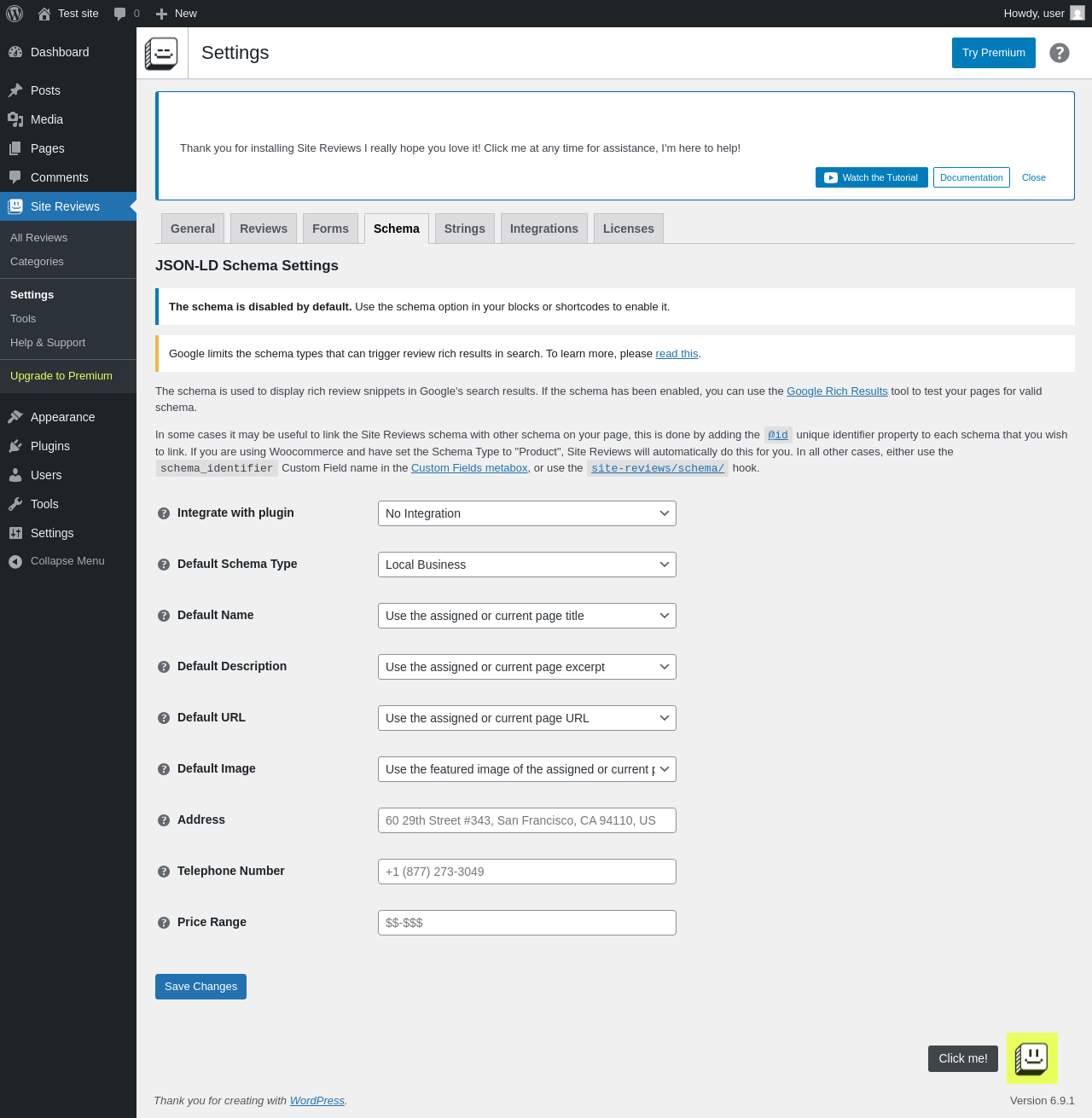Image resolution: width=1092 pixels, height=1118 pixels.
Task: Select the Schema tab
Action: pos(397,229)
